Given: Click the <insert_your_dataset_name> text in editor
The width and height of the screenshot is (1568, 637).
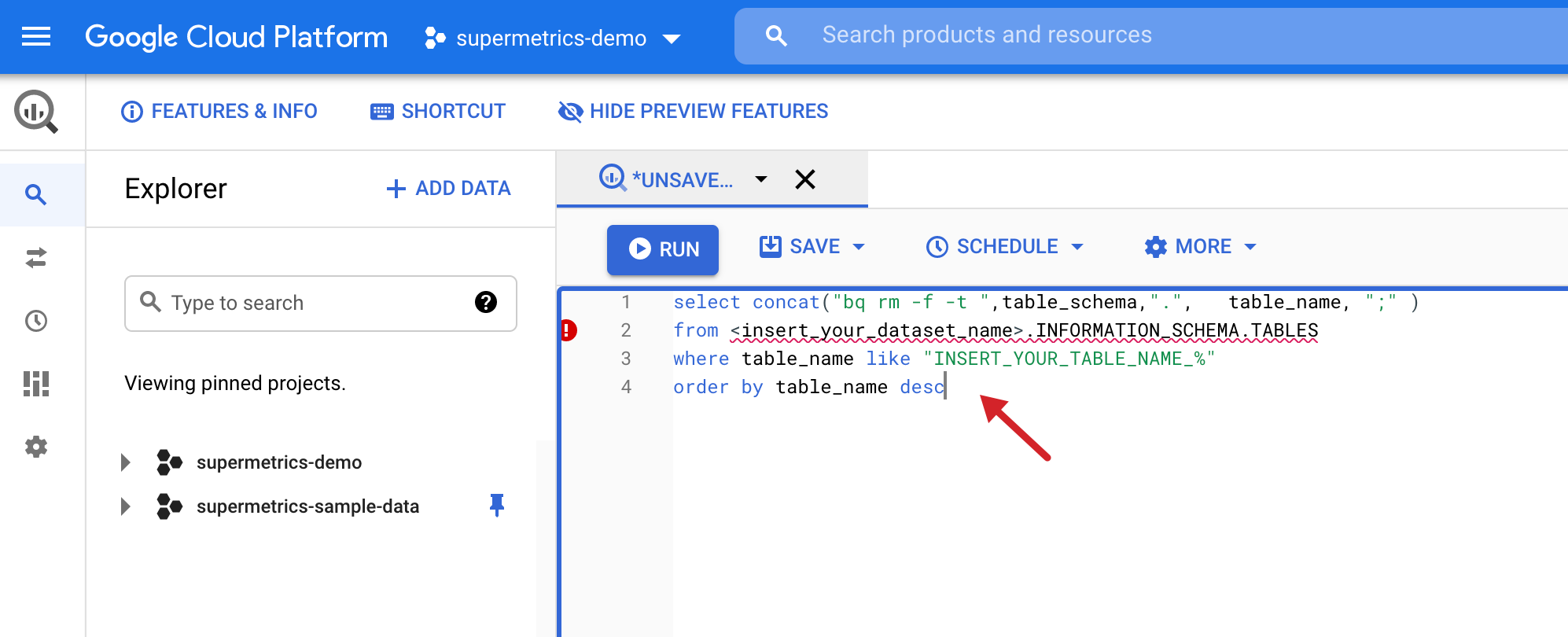Looking at the screenshot, I should point(877,330).
